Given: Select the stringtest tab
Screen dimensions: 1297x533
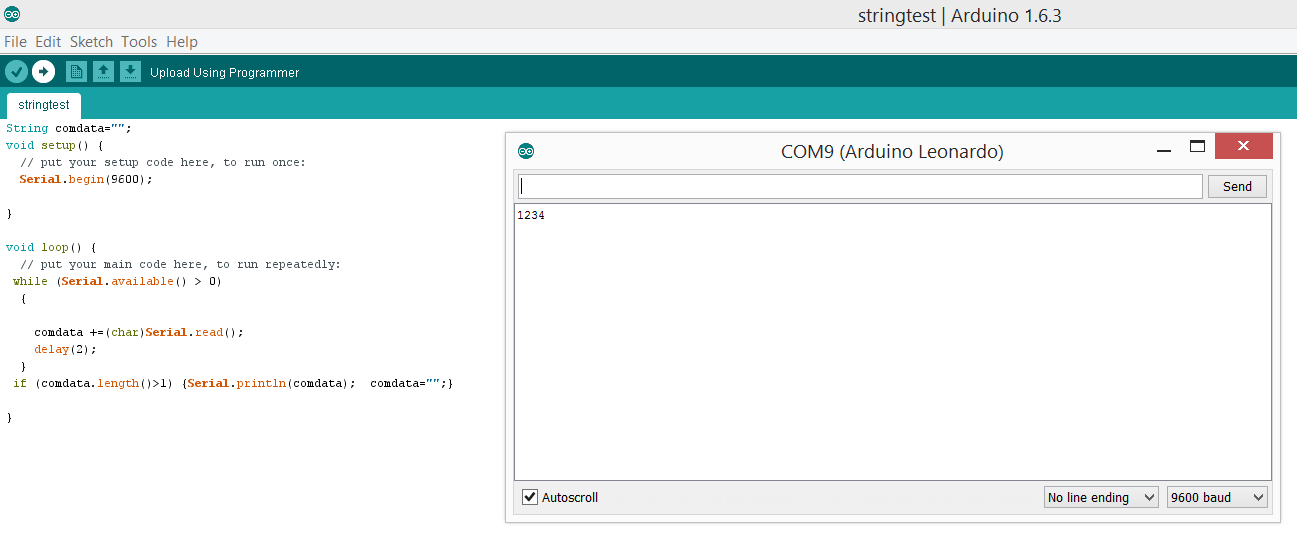Looking at the screenshot, I should (44, 105).
